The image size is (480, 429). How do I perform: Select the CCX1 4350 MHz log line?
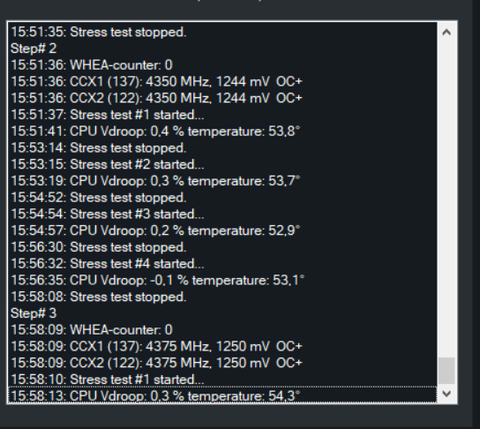pyautogui.click(x=222, y=82)
